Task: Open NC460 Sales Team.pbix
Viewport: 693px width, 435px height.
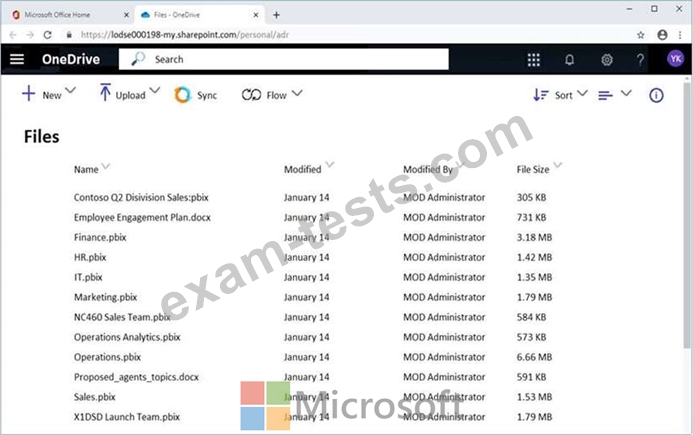Action: click(x=122, y=317)
